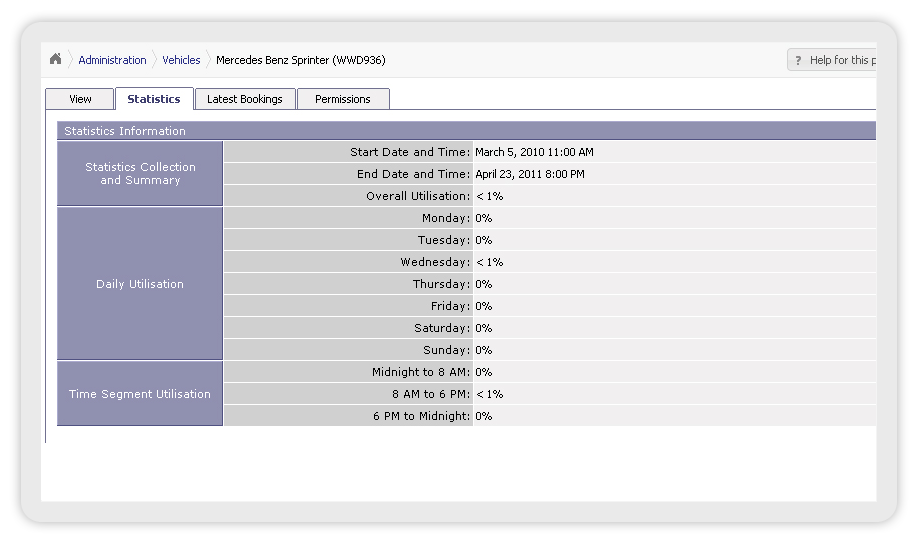This screenshot has height=544, width=918.
Task: Click the Sunday row label
Action: click(447, 350)
